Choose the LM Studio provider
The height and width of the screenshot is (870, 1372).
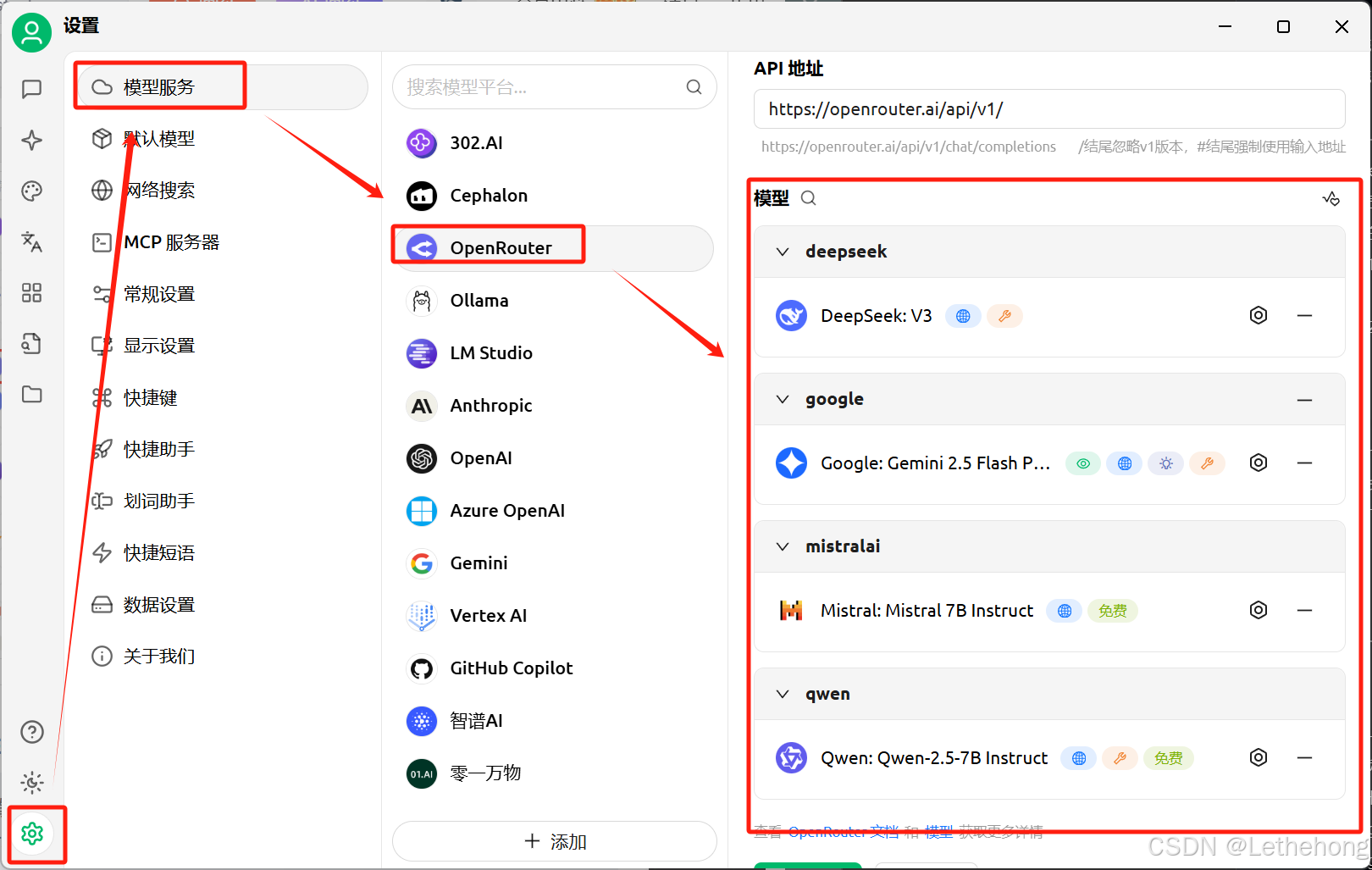pos(555,353)
